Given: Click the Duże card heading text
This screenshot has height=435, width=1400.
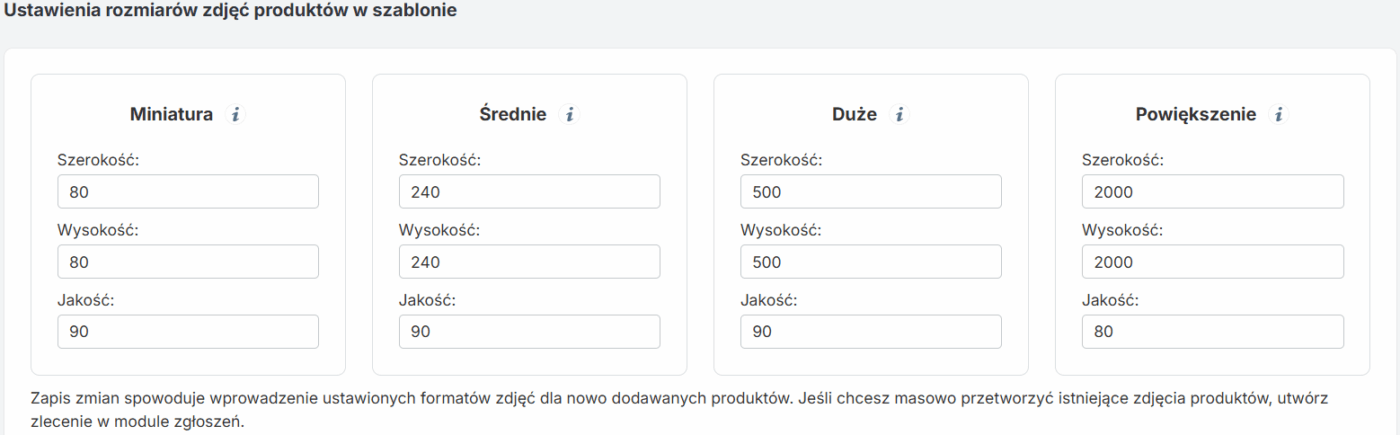Looking at the screenshot, I should point(854,115).
